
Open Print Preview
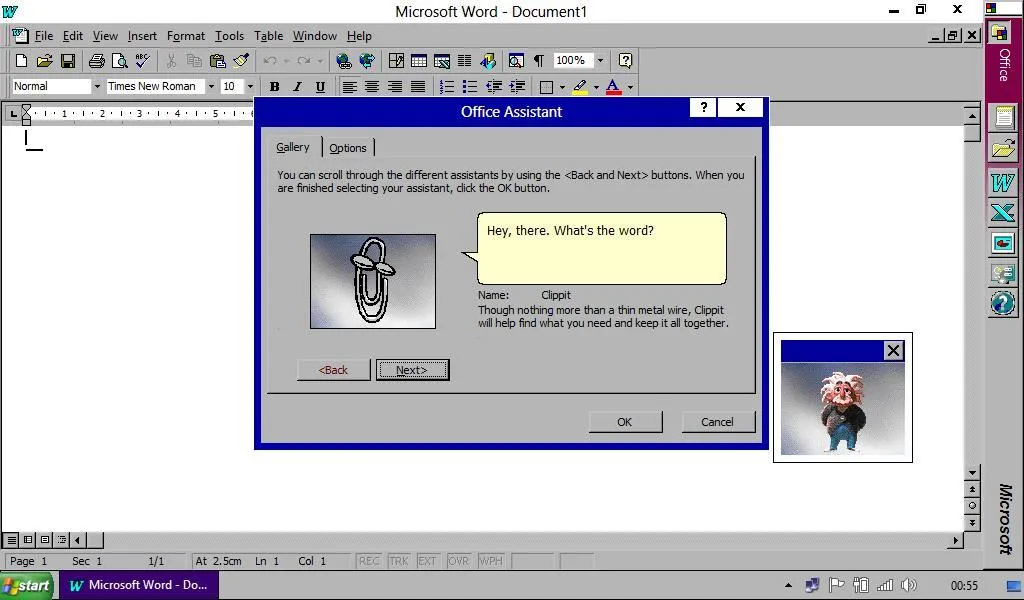tap(119, 60)
